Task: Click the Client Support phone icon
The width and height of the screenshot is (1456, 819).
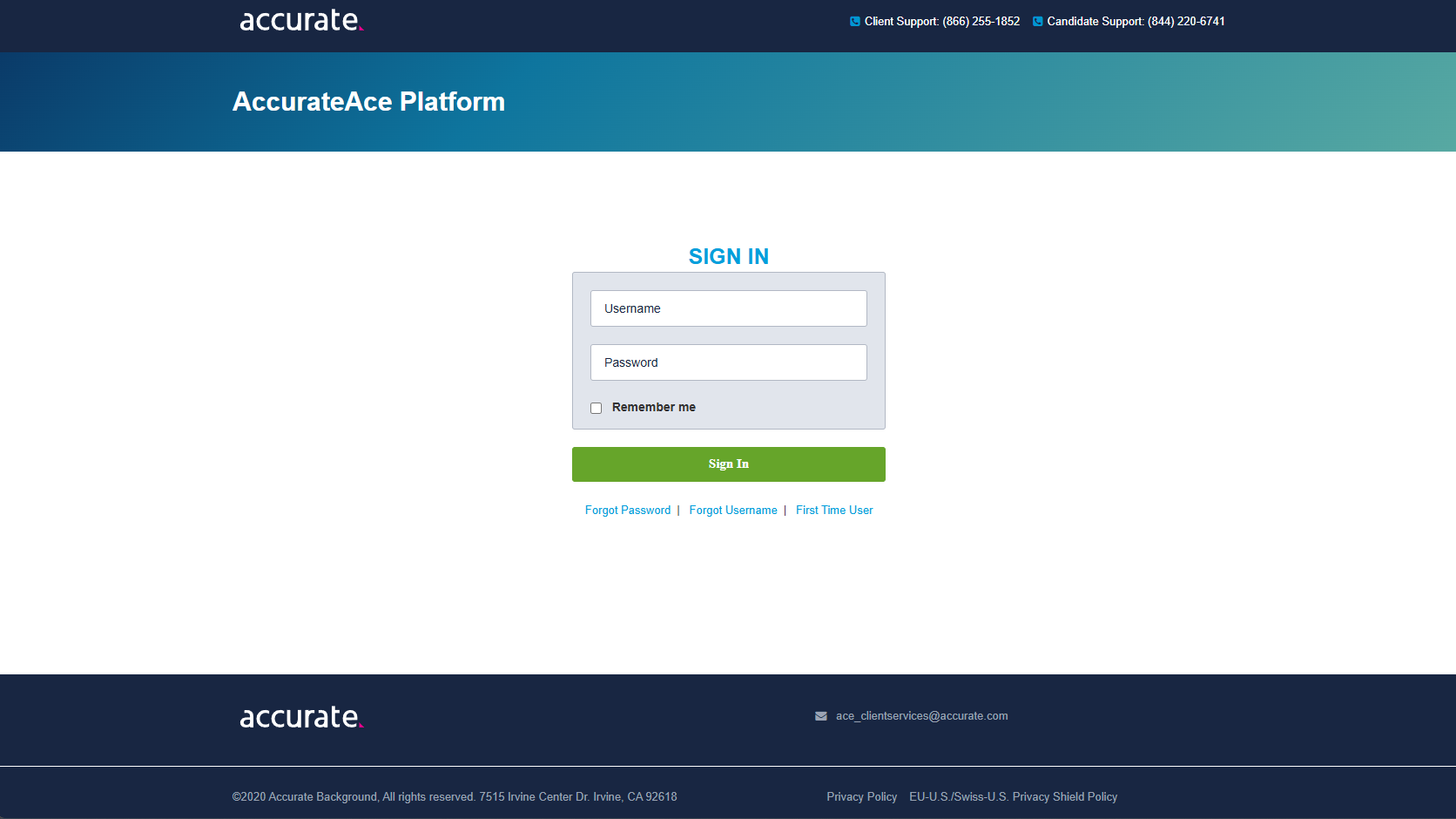Action: pyautogui.click(x=855, y=22)
